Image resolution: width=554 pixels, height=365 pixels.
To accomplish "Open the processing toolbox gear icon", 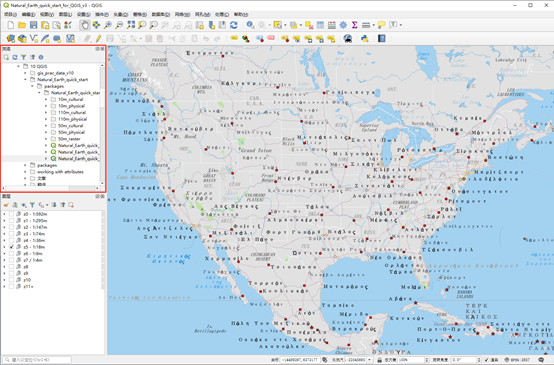I will tap(343, 25).
